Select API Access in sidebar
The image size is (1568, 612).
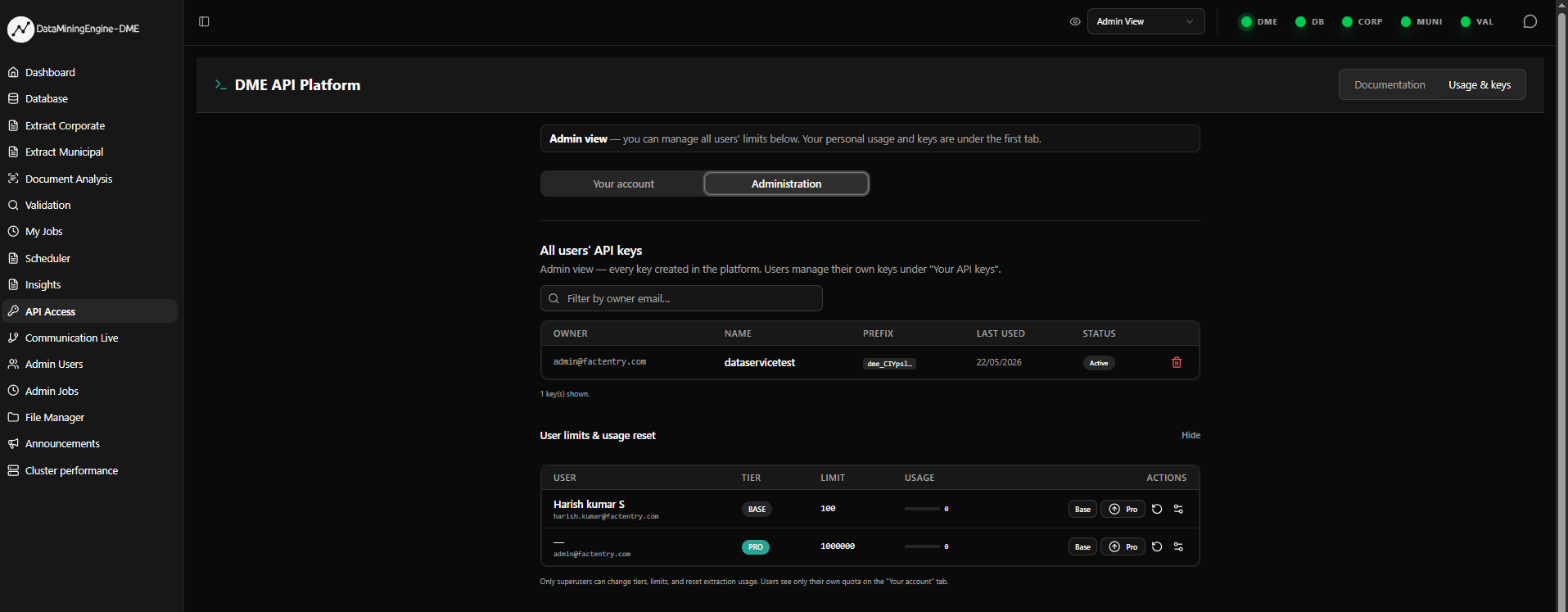pyautogui.click(x=90, y=311)
